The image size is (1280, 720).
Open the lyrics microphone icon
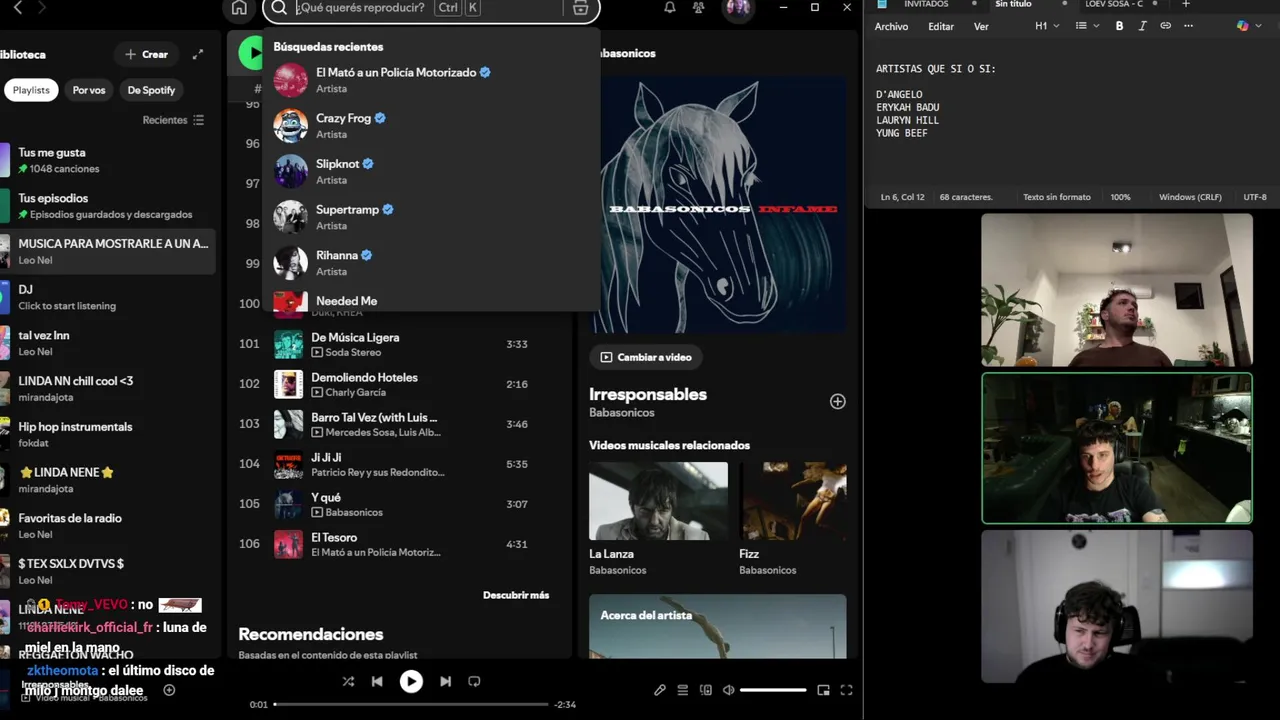[660, 690]
